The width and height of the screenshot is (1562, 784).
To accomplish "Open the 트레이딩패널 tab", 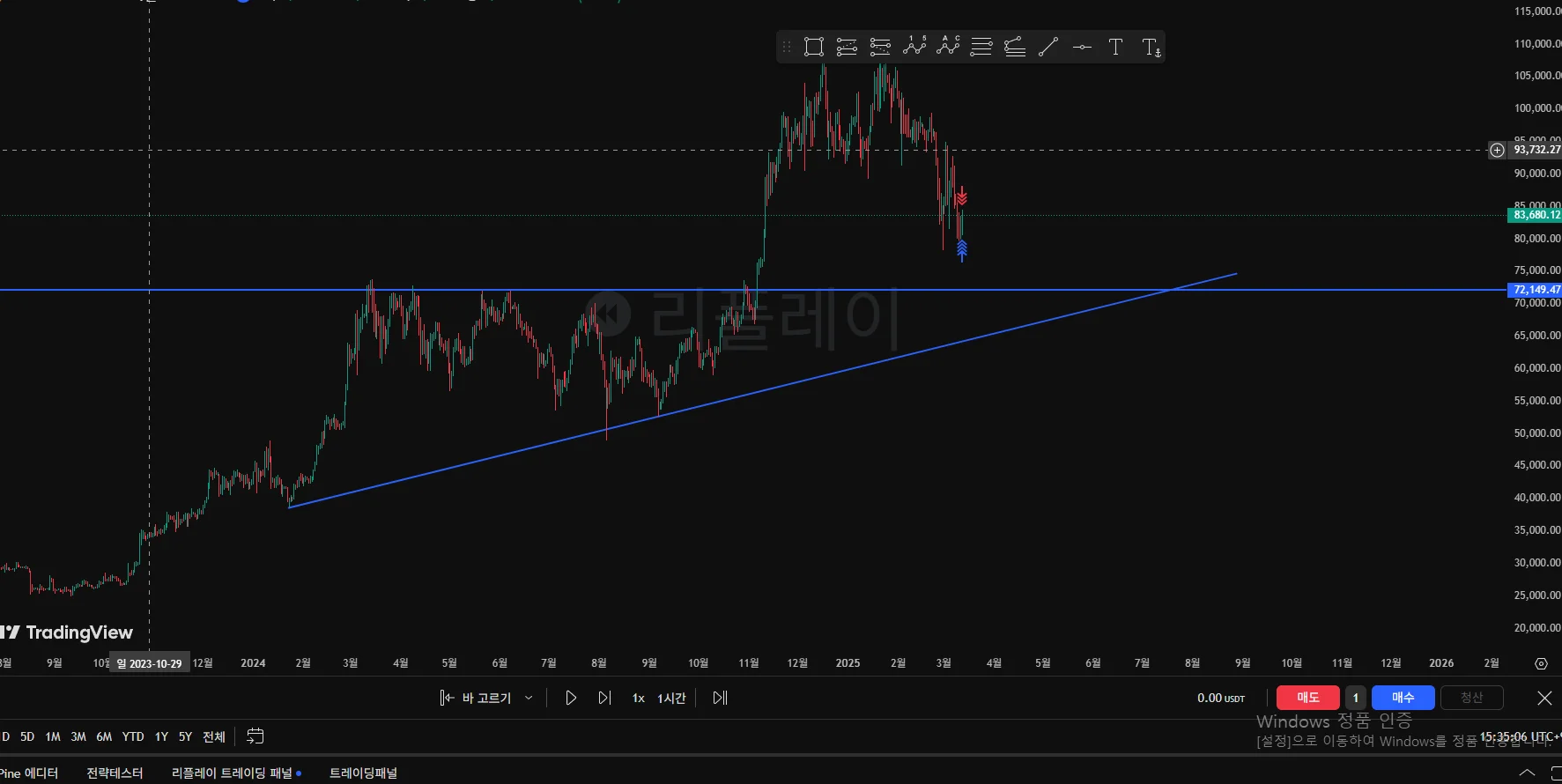I will [363, 773].
